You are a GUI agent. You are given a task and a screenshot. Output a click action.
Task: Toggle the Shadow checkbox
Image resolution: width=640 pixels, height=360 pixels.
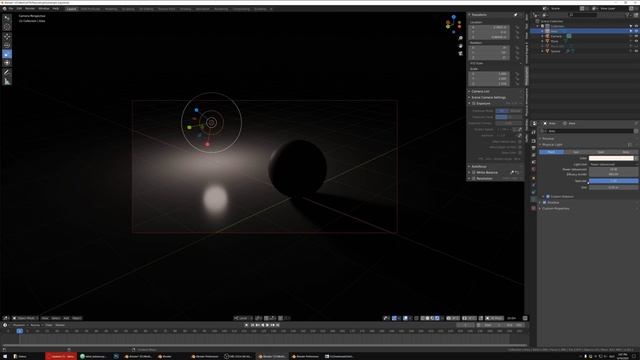tap(544, 202)
